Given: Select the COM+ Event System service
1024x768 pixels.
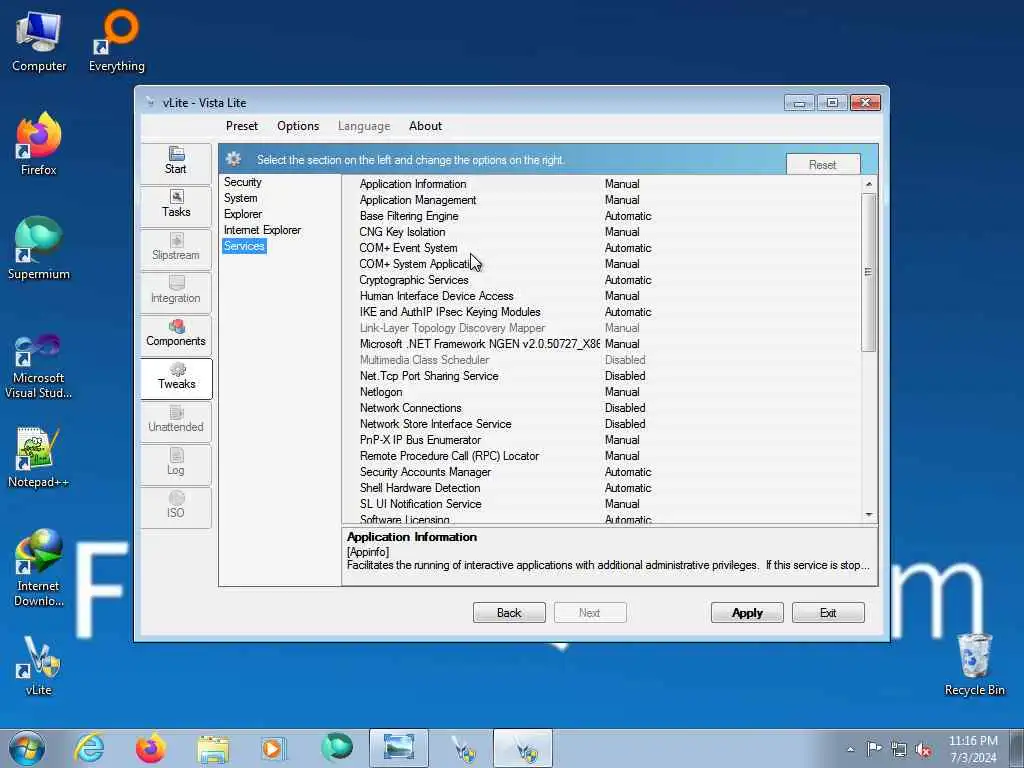Looking at the screenshot, I should coord(408,248).
